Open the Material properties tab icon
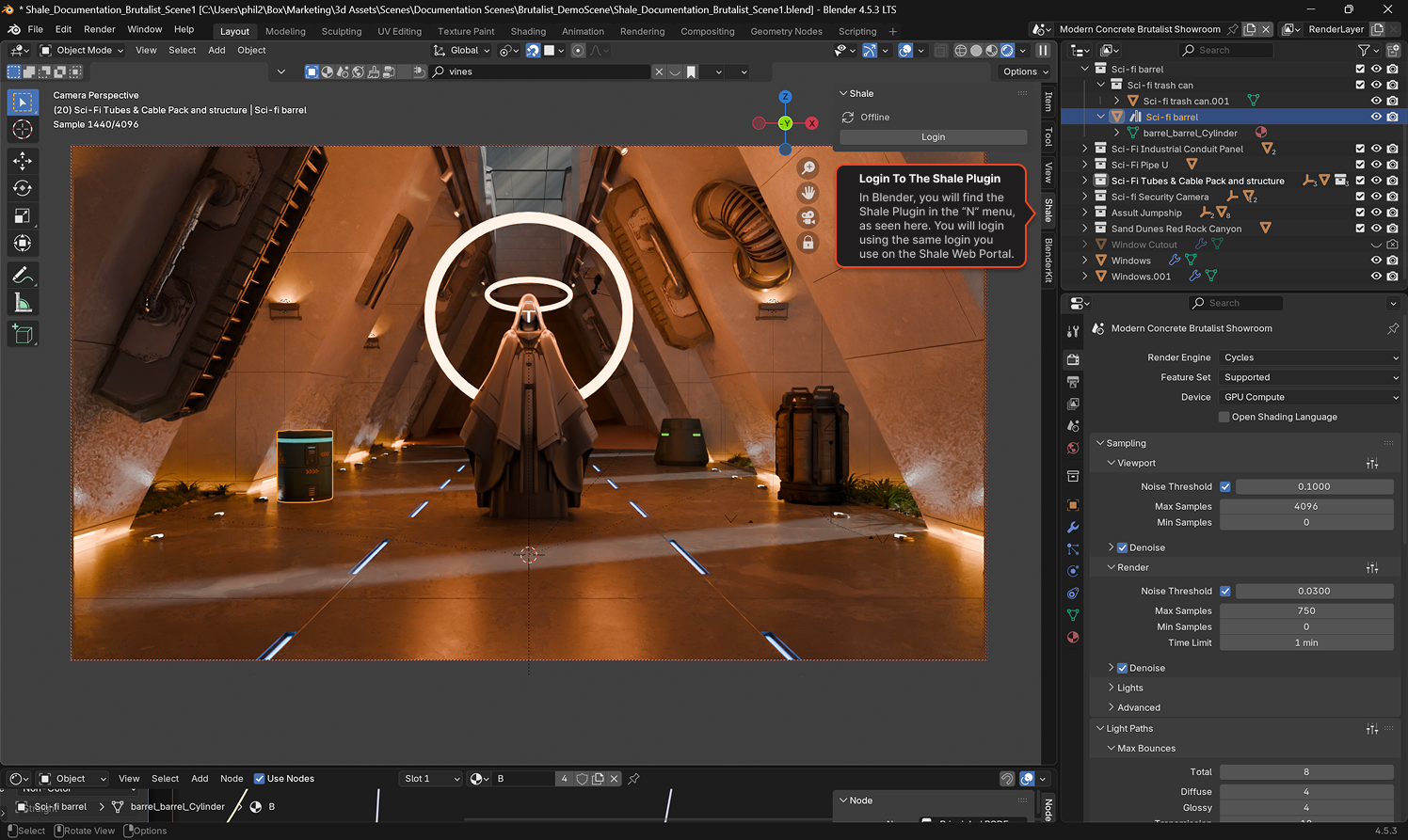 (1073, 637)
